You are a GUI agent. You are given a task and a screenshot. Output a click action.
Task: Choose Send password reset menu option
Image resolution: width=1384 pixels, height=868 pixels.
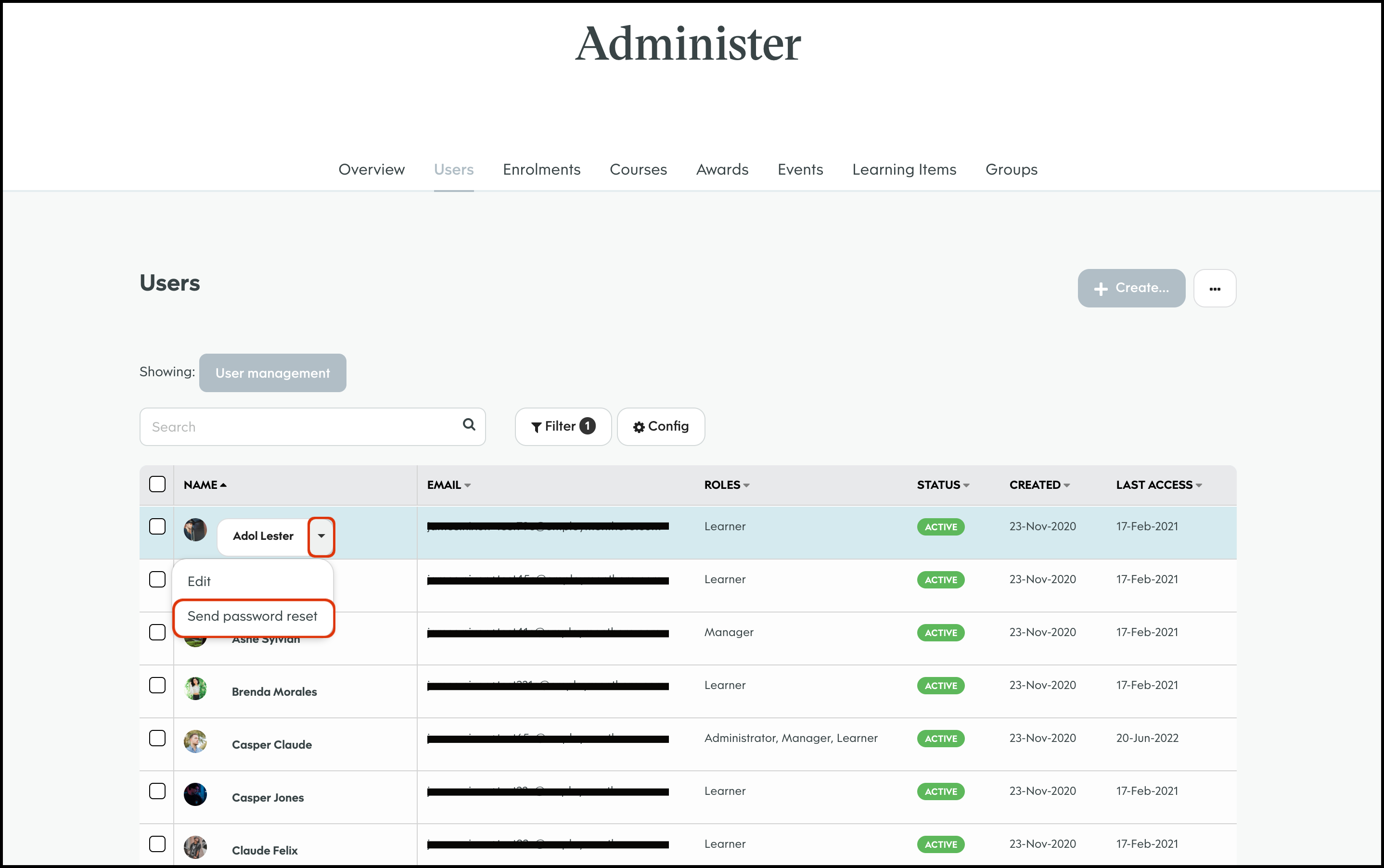(x=253, y=616)
